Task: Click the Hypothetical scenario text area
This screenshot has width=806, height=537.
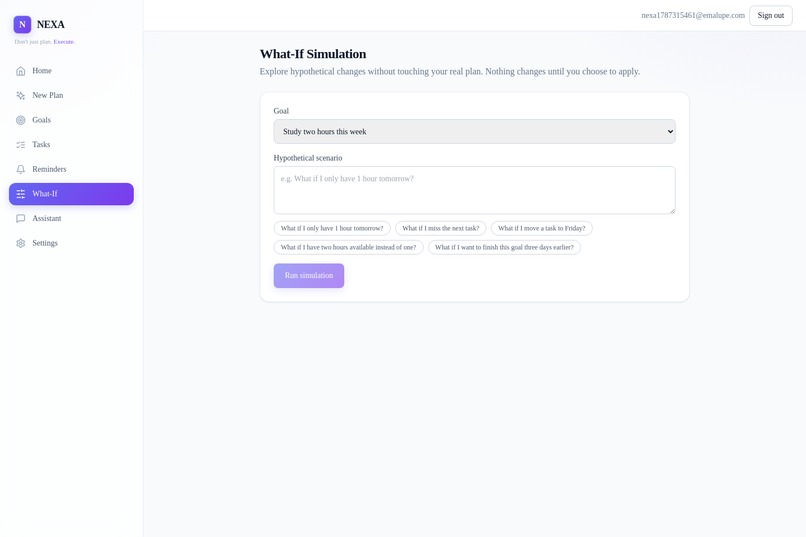Action: click(x=474, y=190)
